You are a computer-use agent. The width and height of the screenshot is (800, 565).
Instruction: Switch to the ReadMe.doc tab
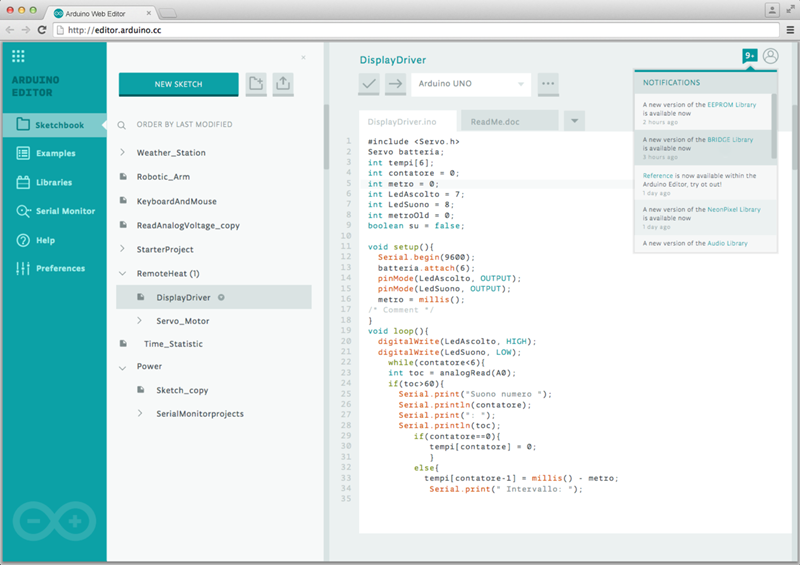pos(506,121)
